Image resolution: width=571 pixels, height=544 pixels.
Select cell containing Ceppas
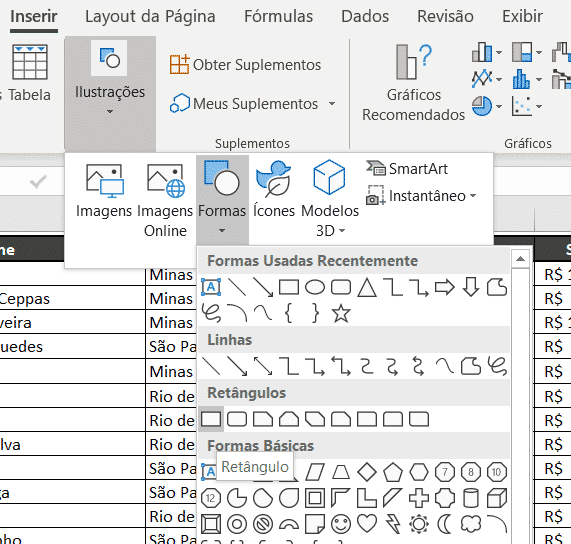click(x=73, y=299)
